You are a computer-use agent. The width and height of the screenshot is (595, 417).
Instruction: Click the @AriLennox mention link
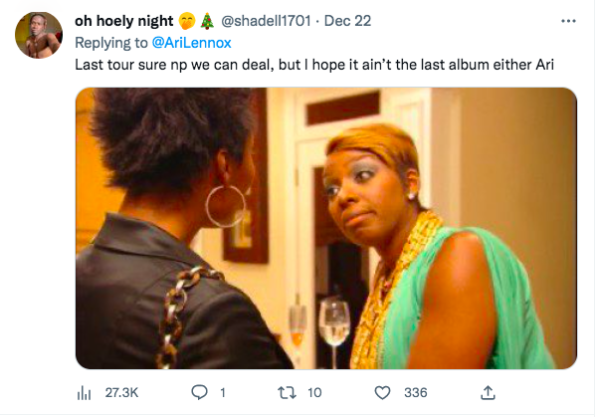click(x=191, y=42)
